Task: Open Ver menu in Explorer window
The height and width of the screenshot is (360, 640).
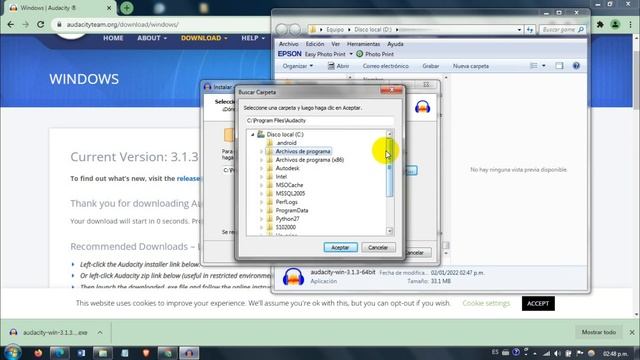Action: tap(336, 44)
